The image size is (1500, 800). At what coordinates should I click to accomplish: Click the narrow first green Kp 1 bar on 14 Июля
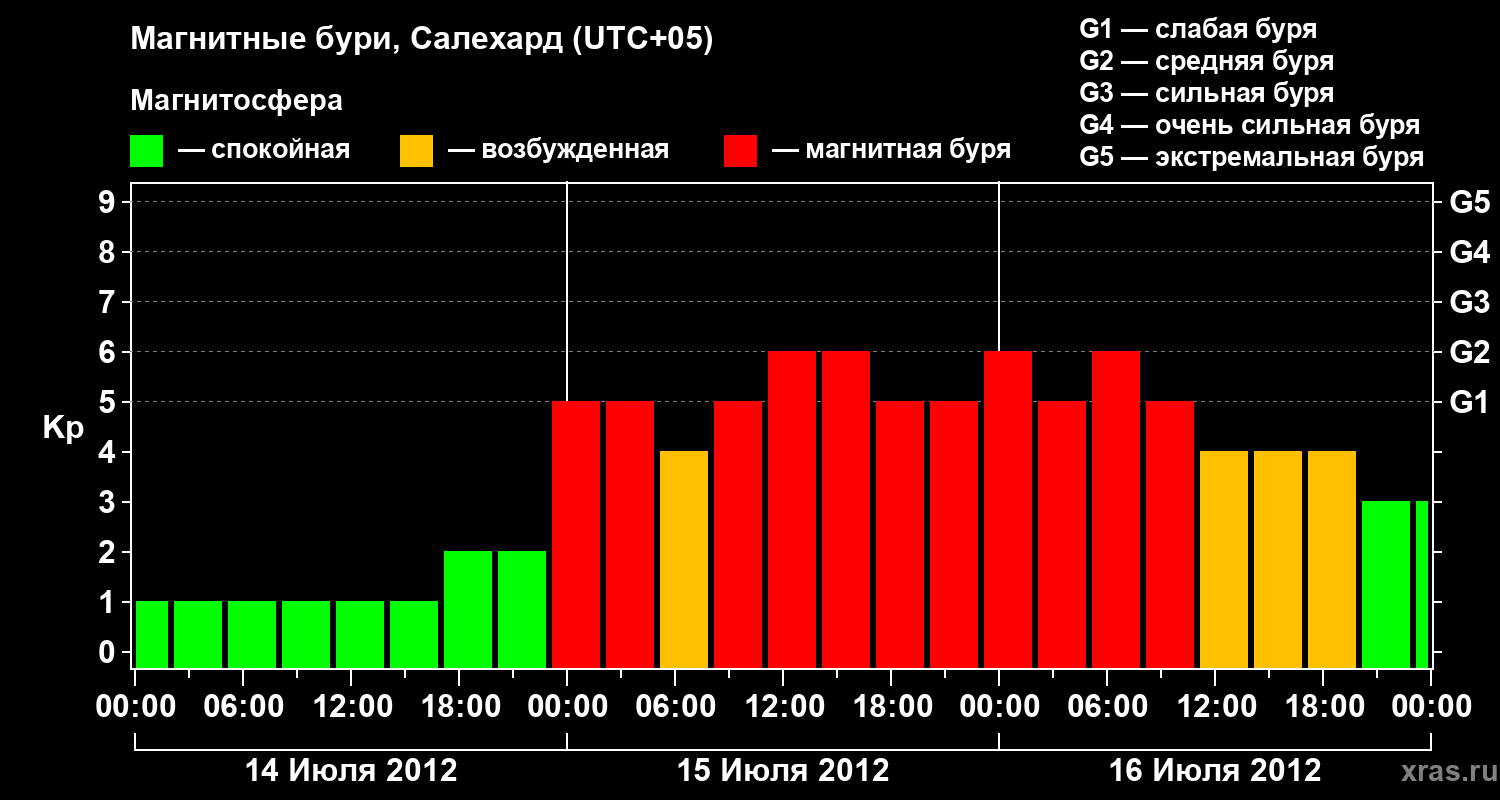pyautogui.click(x=152, y=634)
